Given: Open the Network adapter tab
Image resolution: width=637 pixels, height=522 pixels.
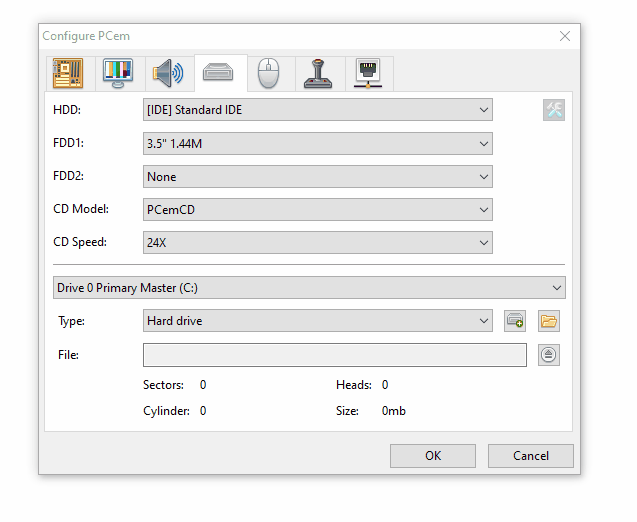Looking at the screenshot, I should pyautogui.click(x=368, y=73).
